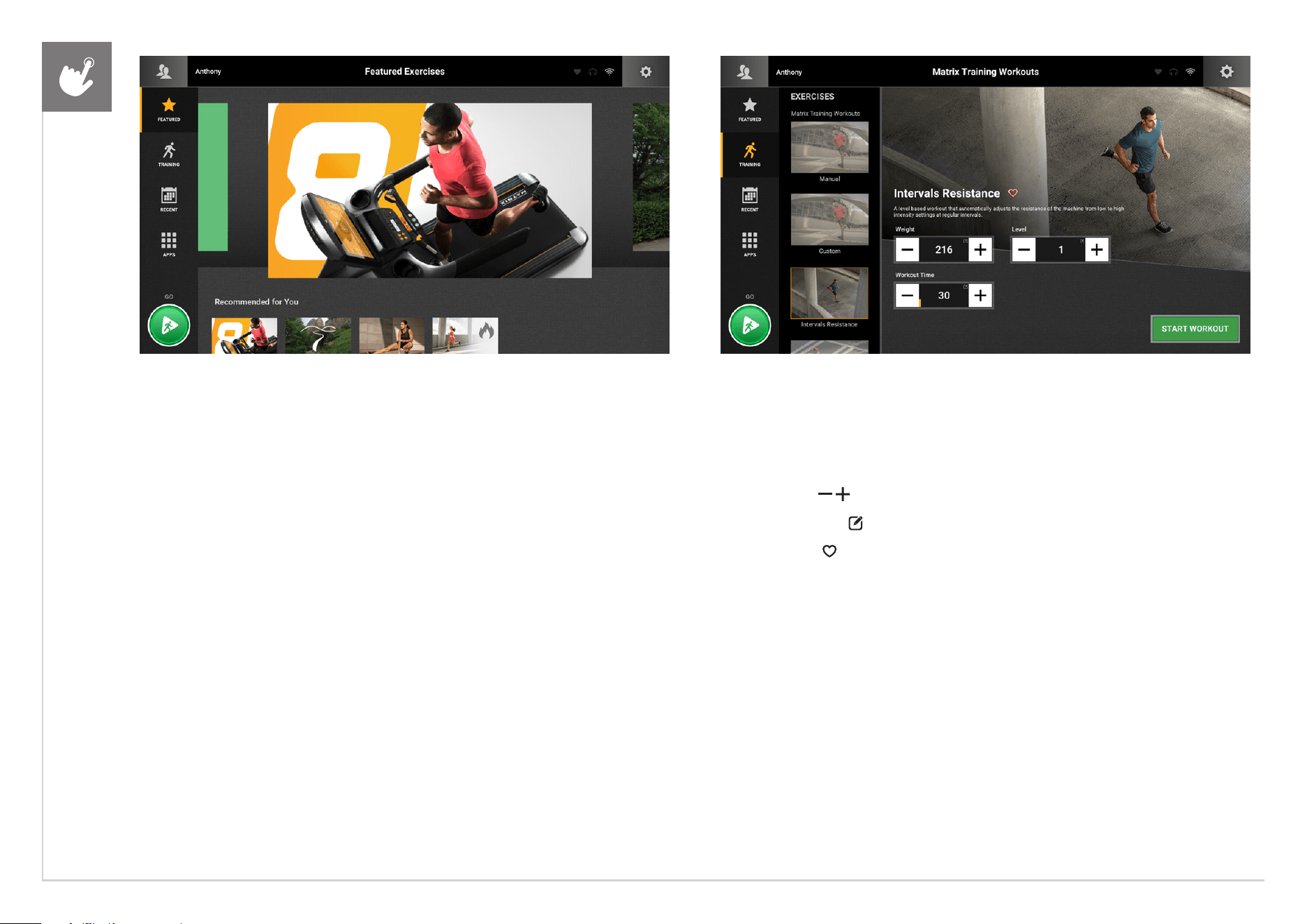Select Training runner tab in Featured Exercises screen

click(x=169, y=155)
